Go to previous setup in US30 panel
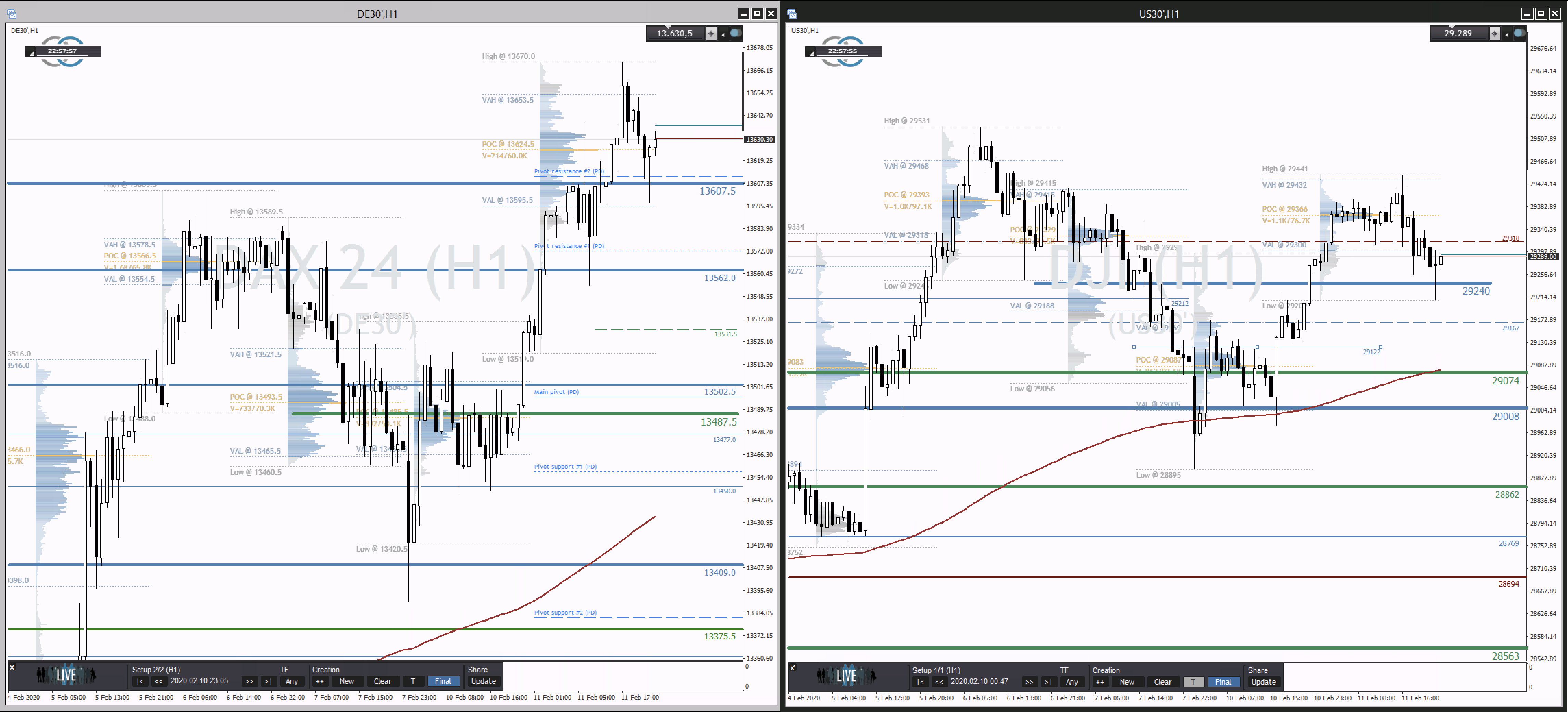This screenshot has height=712, width=1568. (939, 682)
